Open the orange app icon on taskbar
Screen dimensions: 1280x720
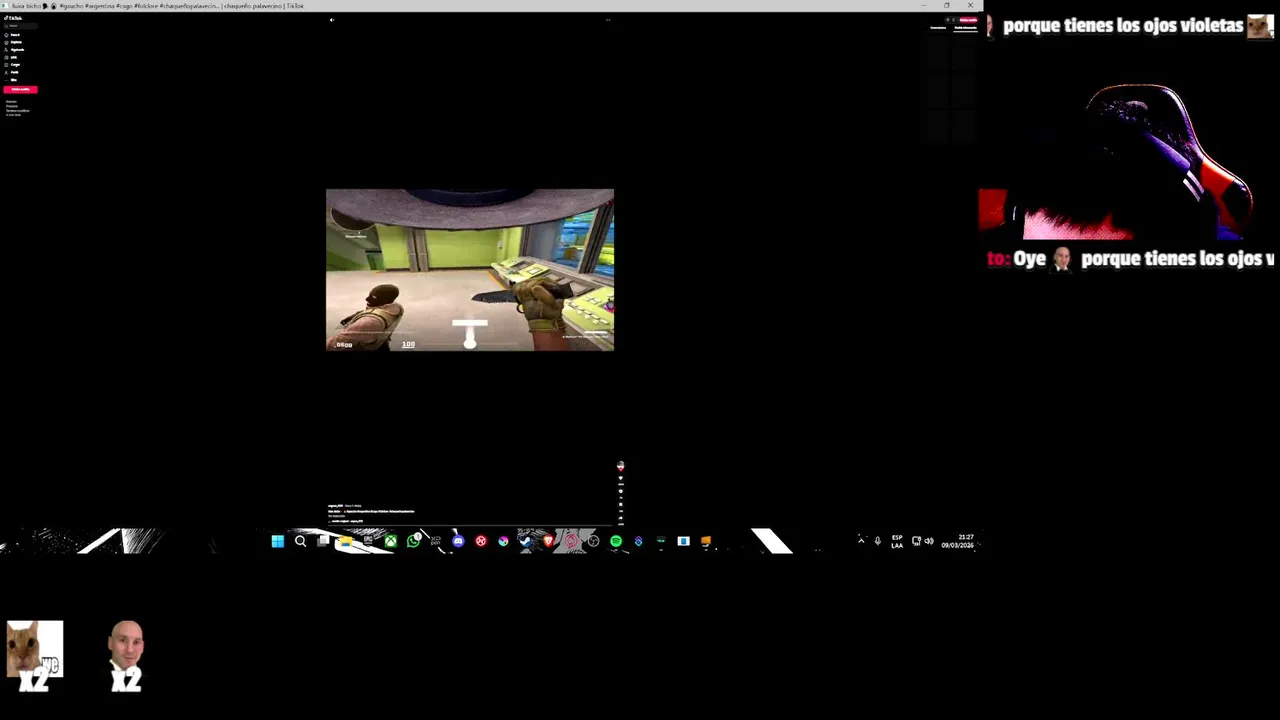[x=706, y=541]
